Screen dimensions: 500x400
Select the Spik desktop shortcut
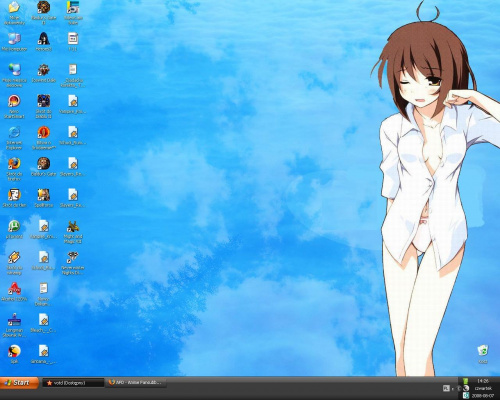14,354
